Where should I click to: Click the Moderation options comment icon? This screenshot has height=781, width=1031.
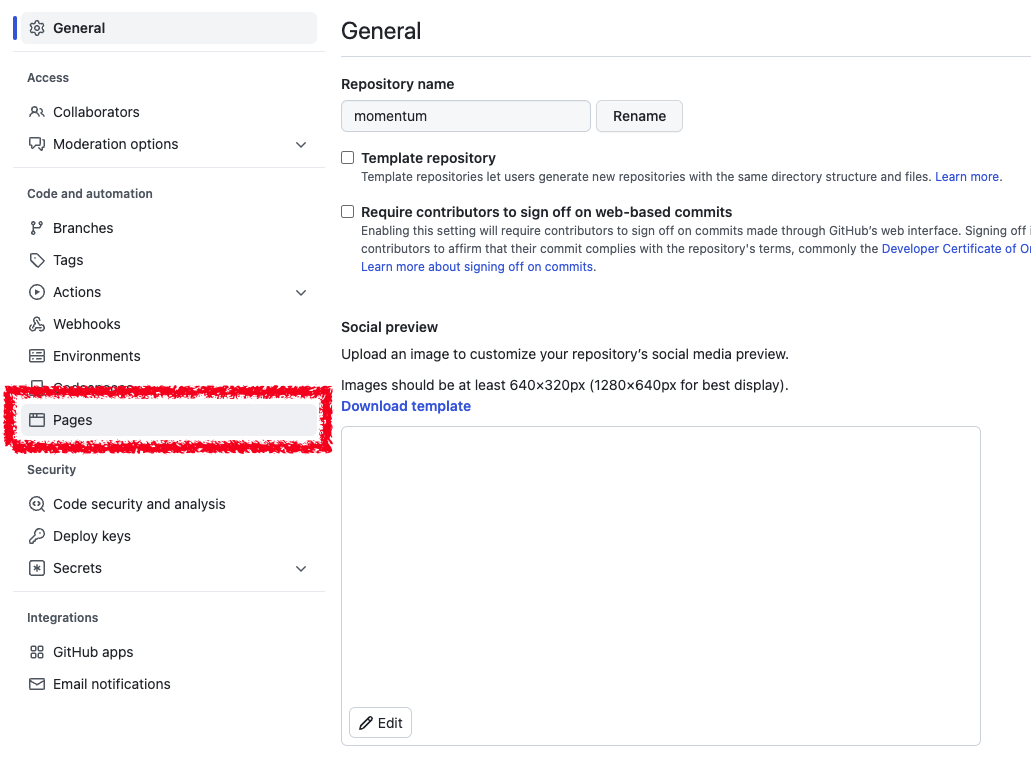(37, 144)
